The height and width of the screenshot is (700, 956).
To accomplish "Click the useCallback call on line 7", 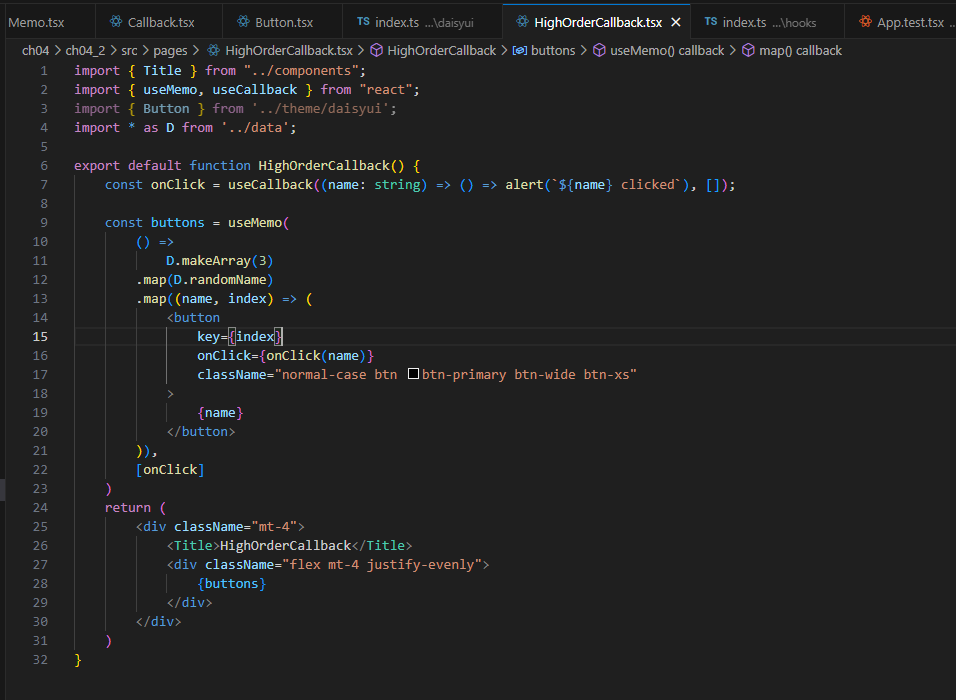I will pos(270,185).
